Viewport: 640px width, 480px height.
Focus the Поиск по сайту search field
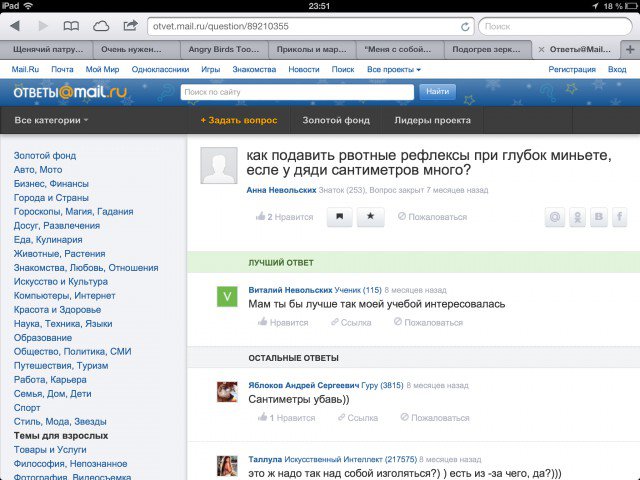297,92
